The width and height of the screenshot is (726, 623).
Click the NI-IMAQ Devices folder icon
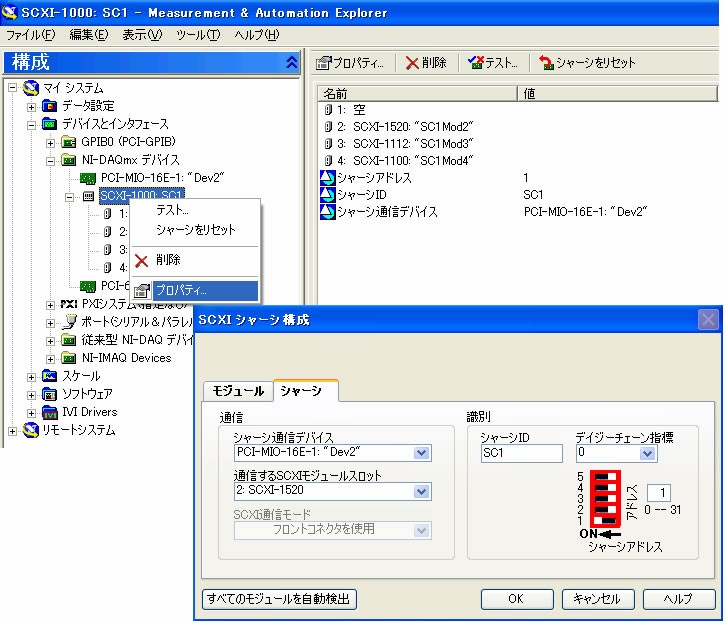[69, 358]
